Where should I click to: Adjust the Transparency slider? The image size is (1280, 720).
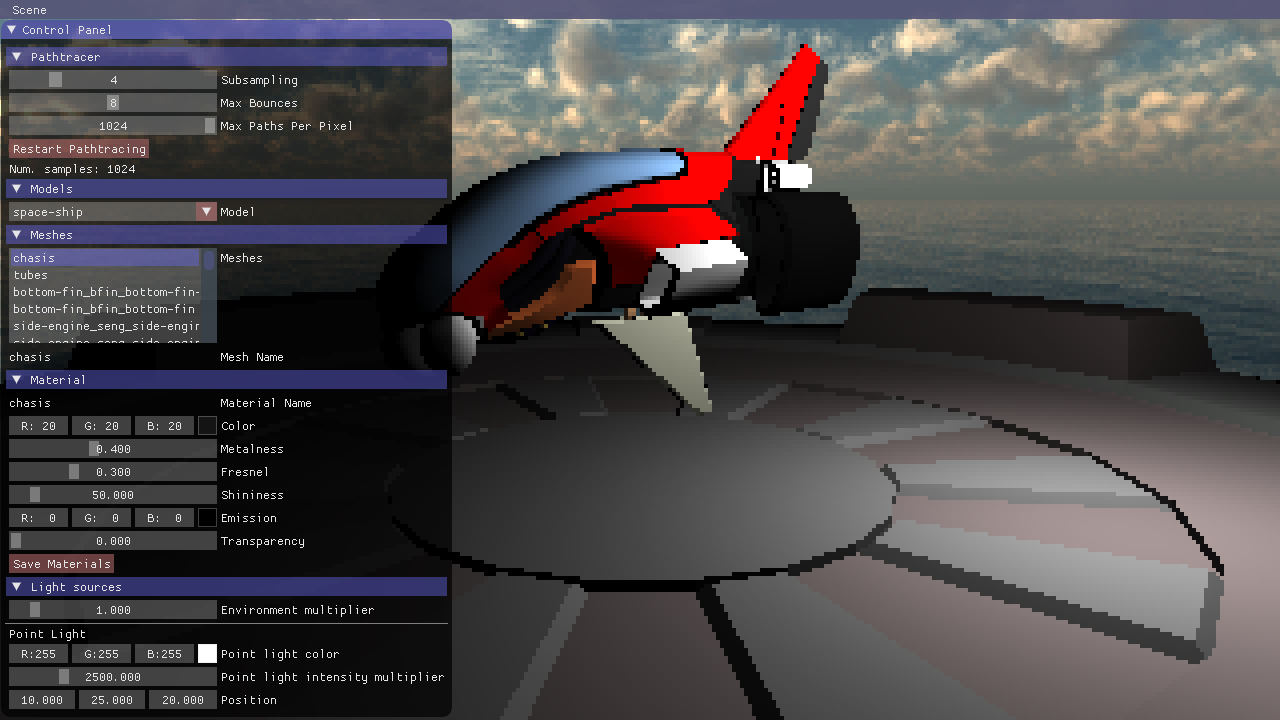point(113,541)
